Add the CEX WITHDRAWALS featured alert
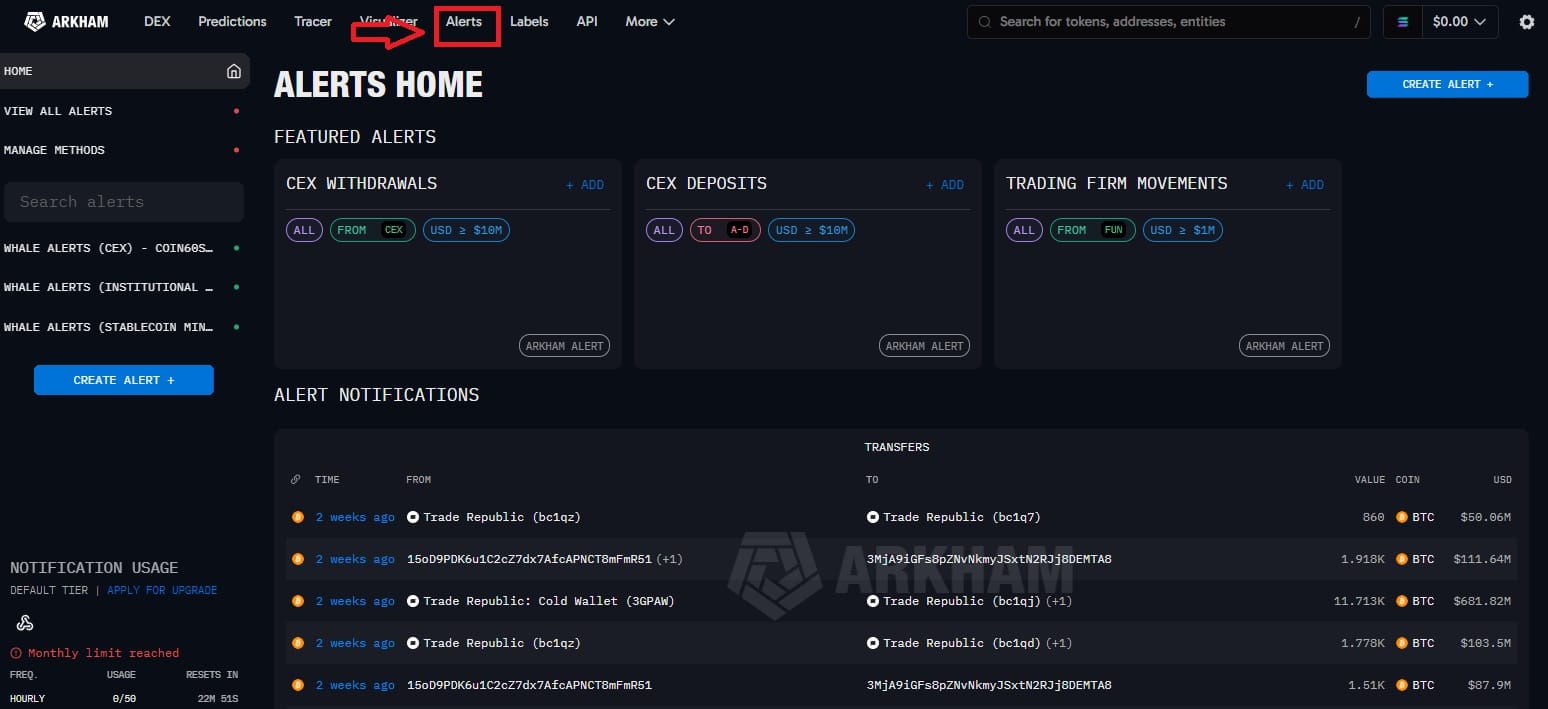 (585, 185)
